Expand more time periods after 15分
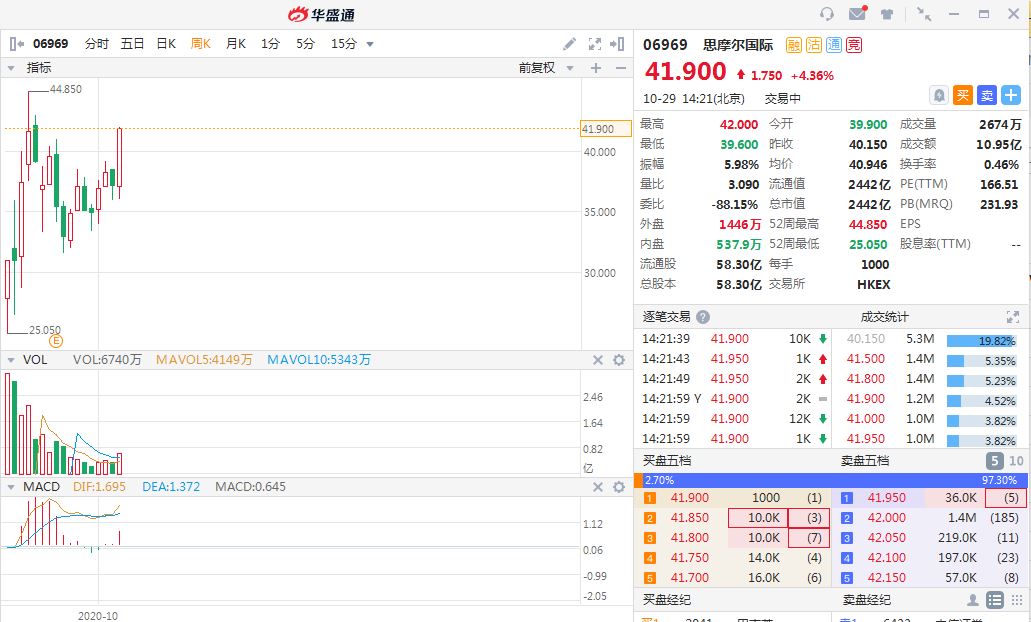The width and height of the screenshot is (1031, 622). (x=370, y=44)
